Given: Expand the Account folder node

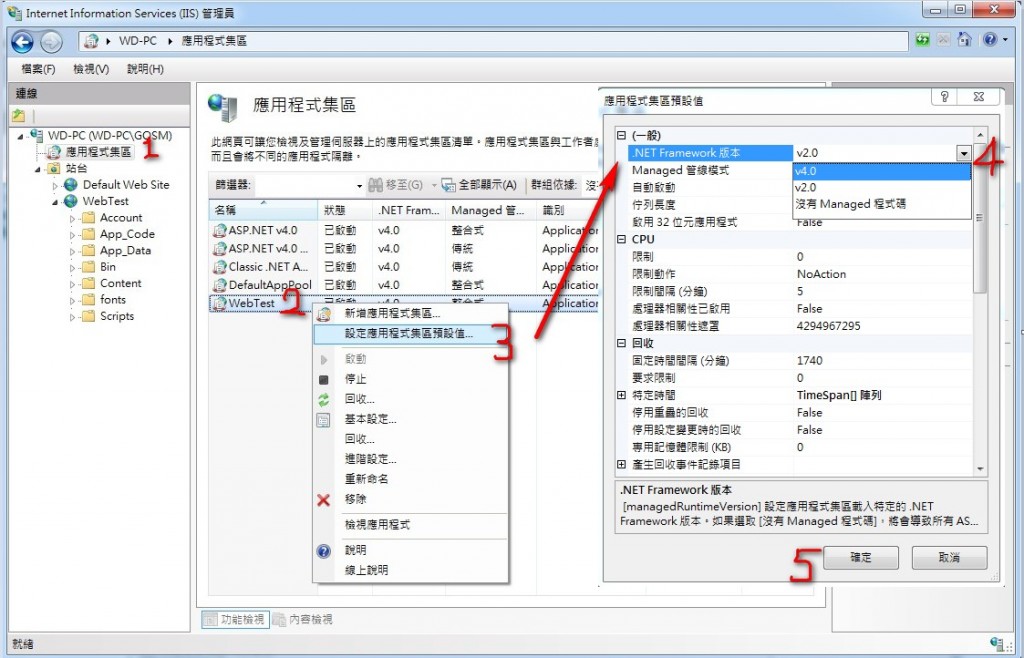Looking at the screenshot, I should click(72, 218).
